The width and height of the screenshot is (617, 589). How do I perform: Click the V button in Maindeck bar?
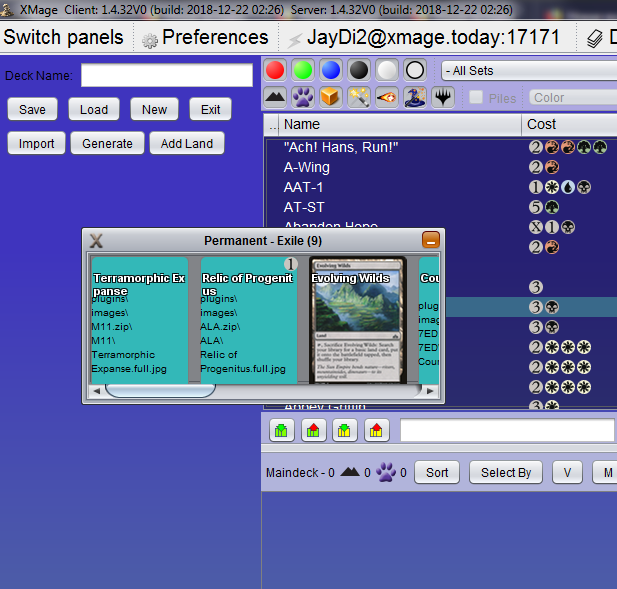coord(567,472)
